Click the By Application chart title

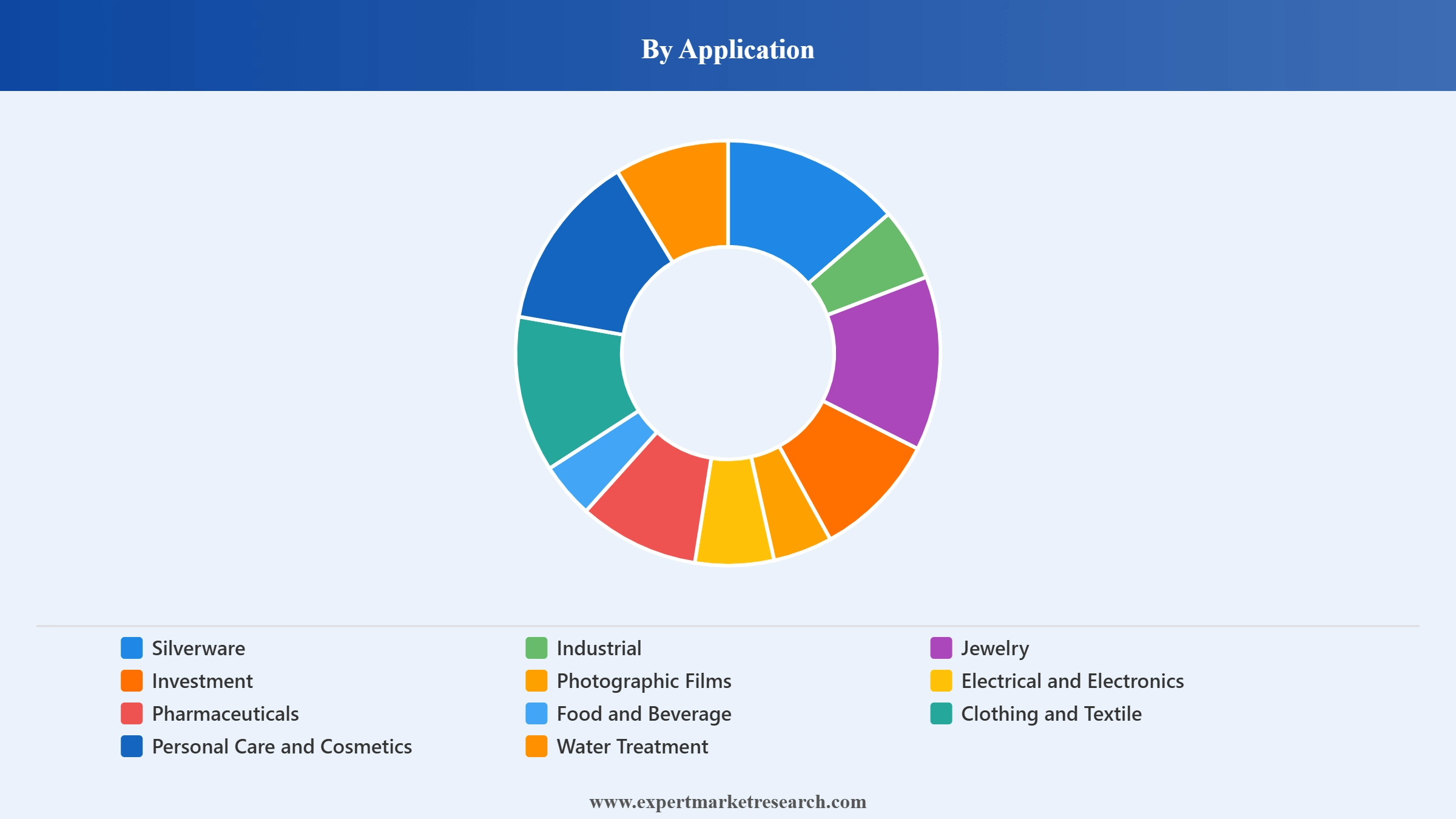click(728, 49)
